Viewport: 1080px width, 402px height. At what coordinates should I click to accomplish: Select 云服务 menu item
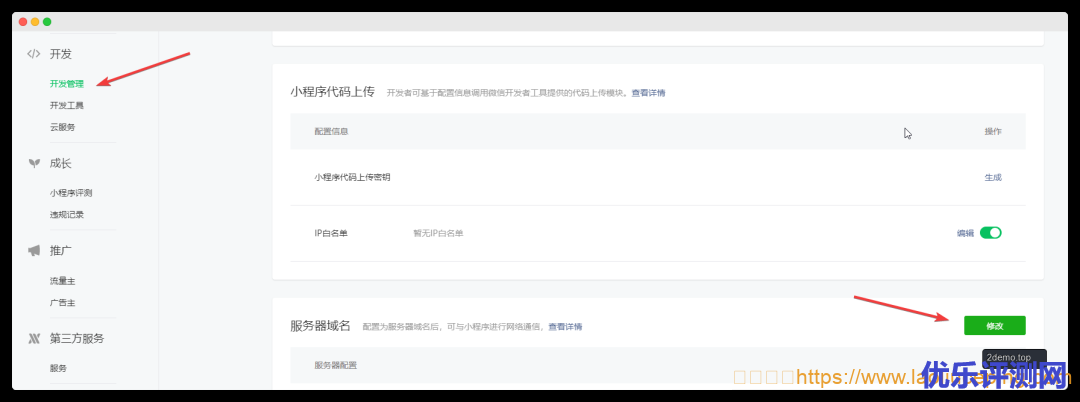tap(62, 127)
